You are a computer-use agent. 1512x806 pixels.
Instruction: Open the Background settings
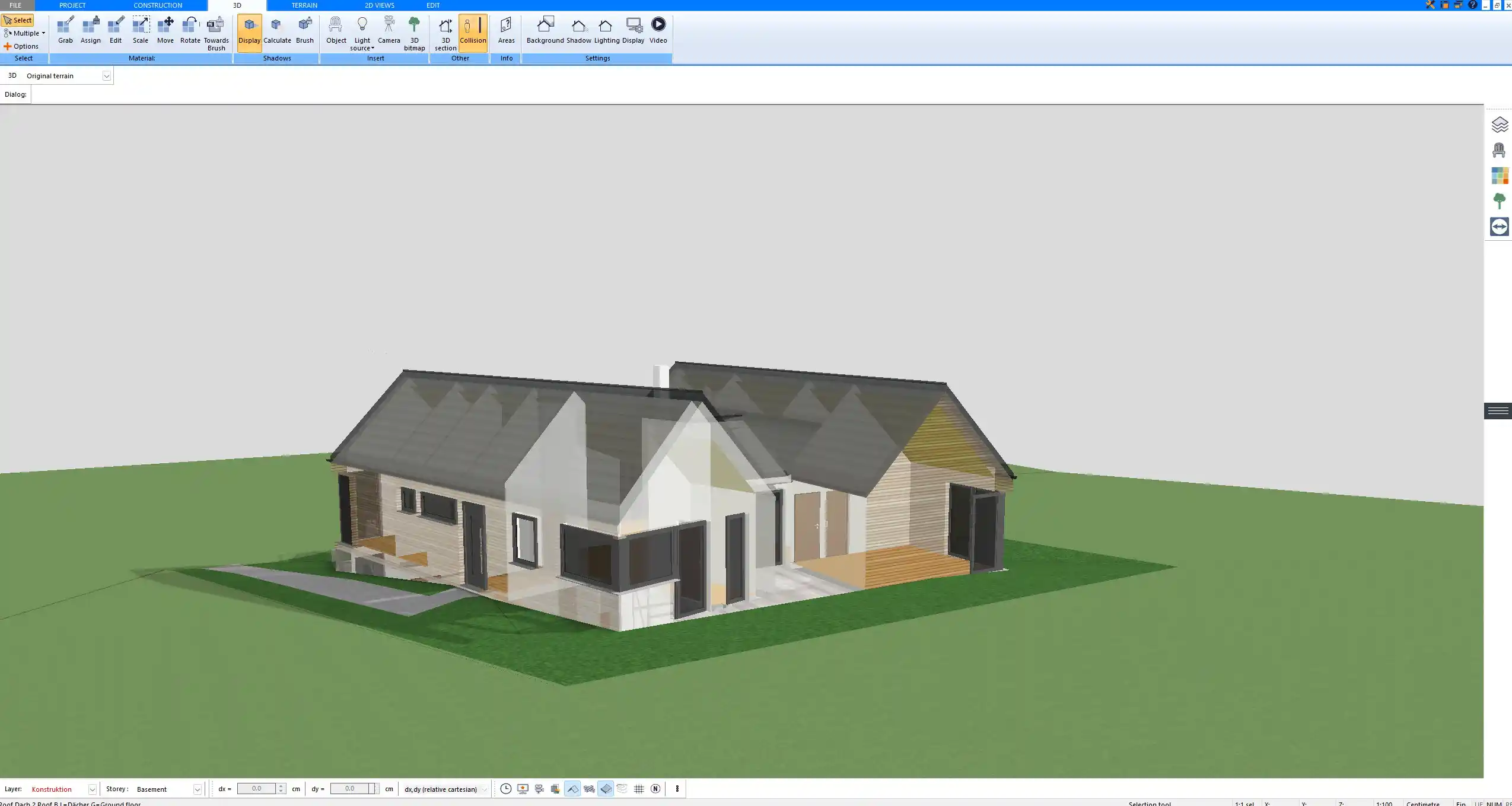click(x=545, y=30)
